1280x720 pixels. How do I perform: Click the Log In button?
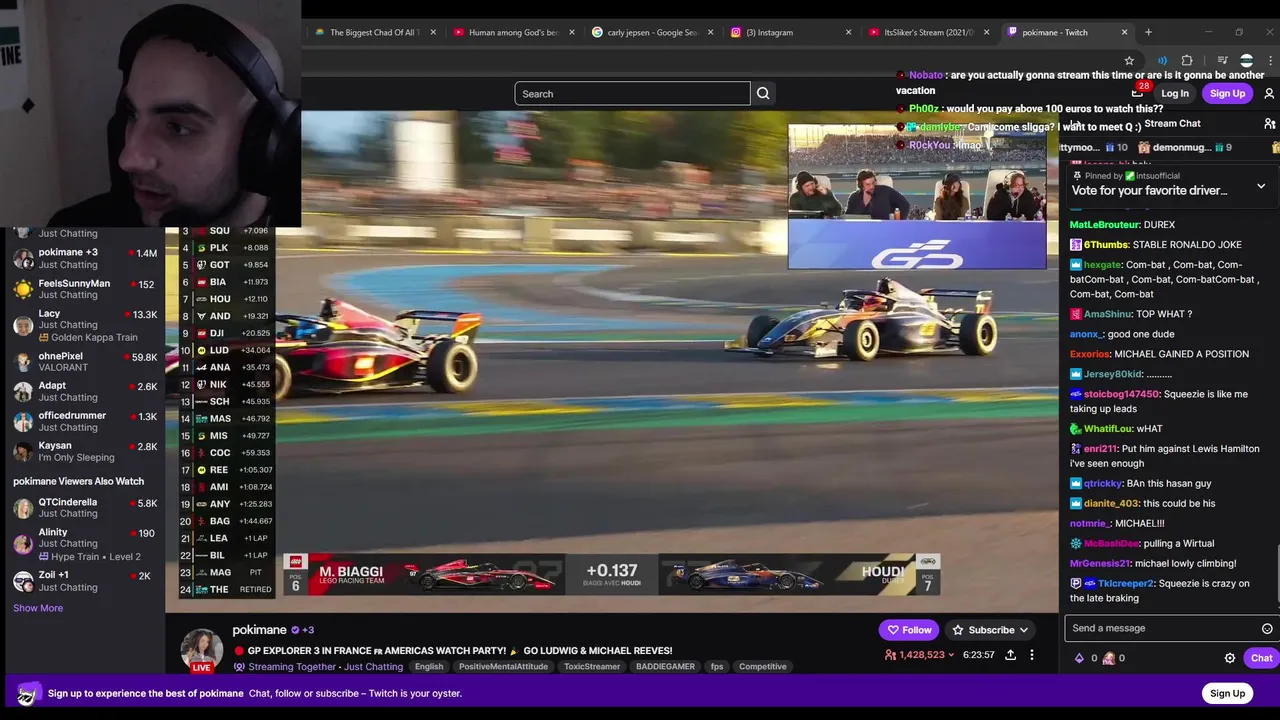1175,93
